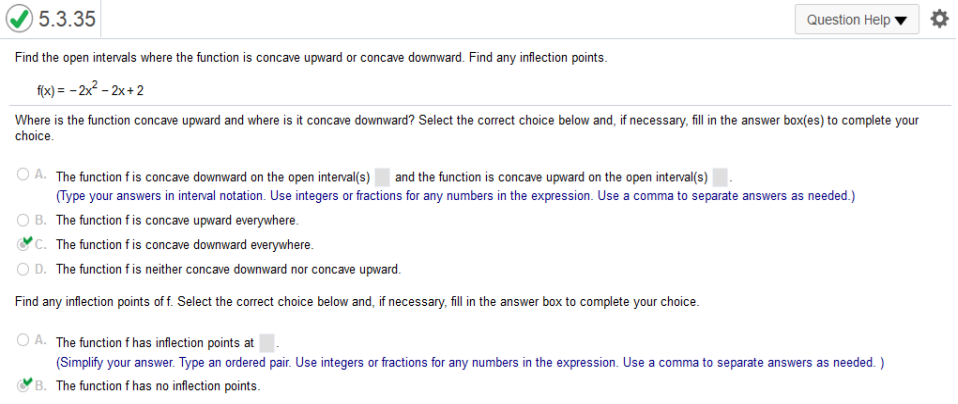958x404 pixels.
Task: Click the function f(x) = -2x² - 2x + 2 expression
Action: coord(90,90)
